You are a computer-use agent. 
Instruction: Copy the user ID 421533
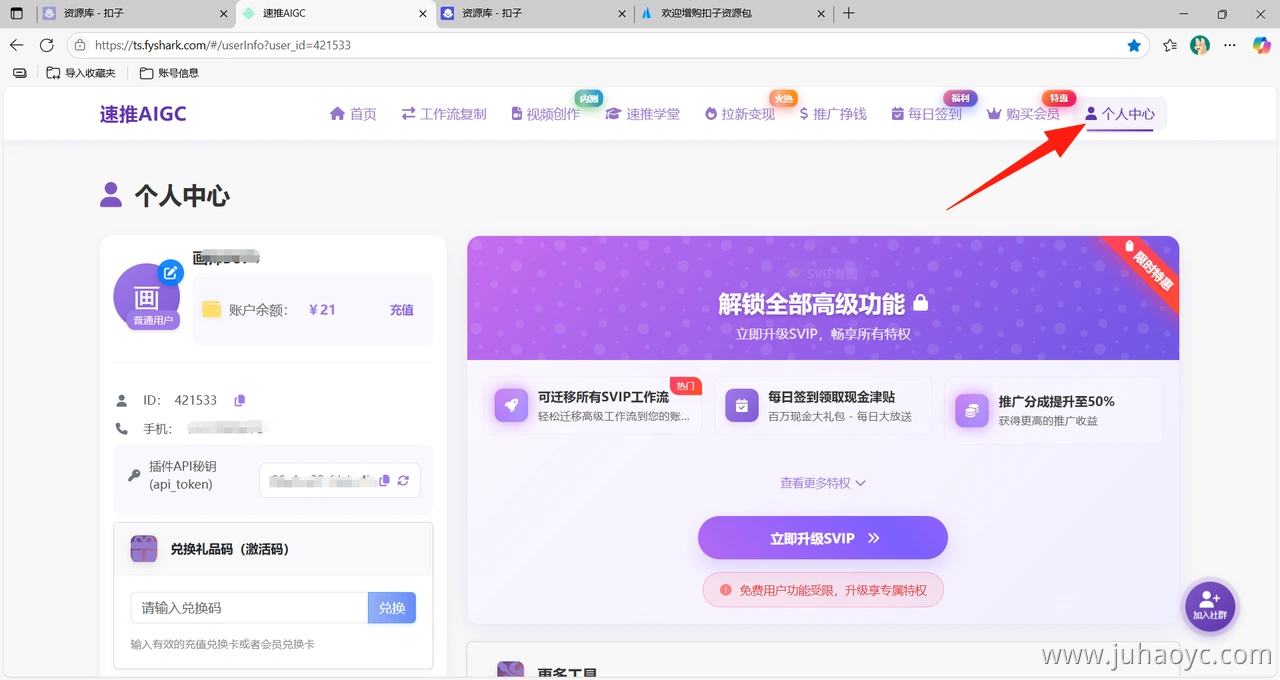pyautogui.click(x=240, y=400)
